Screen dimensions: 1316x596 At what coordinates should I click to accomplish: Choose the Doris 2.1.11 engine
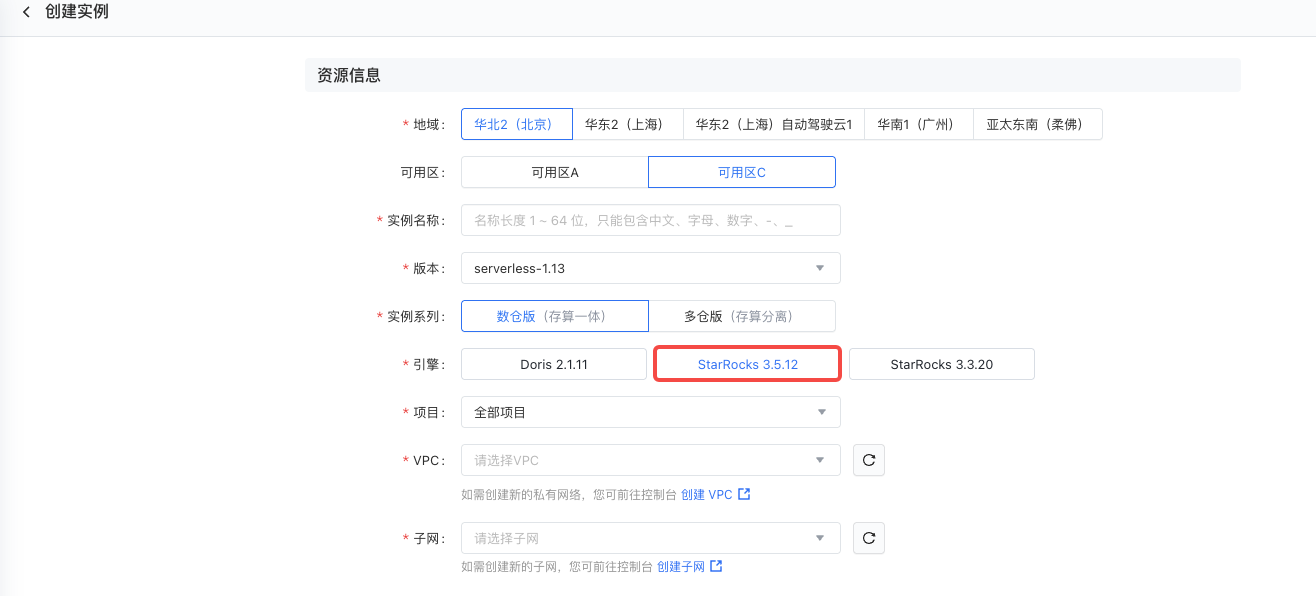click(554, 364)
